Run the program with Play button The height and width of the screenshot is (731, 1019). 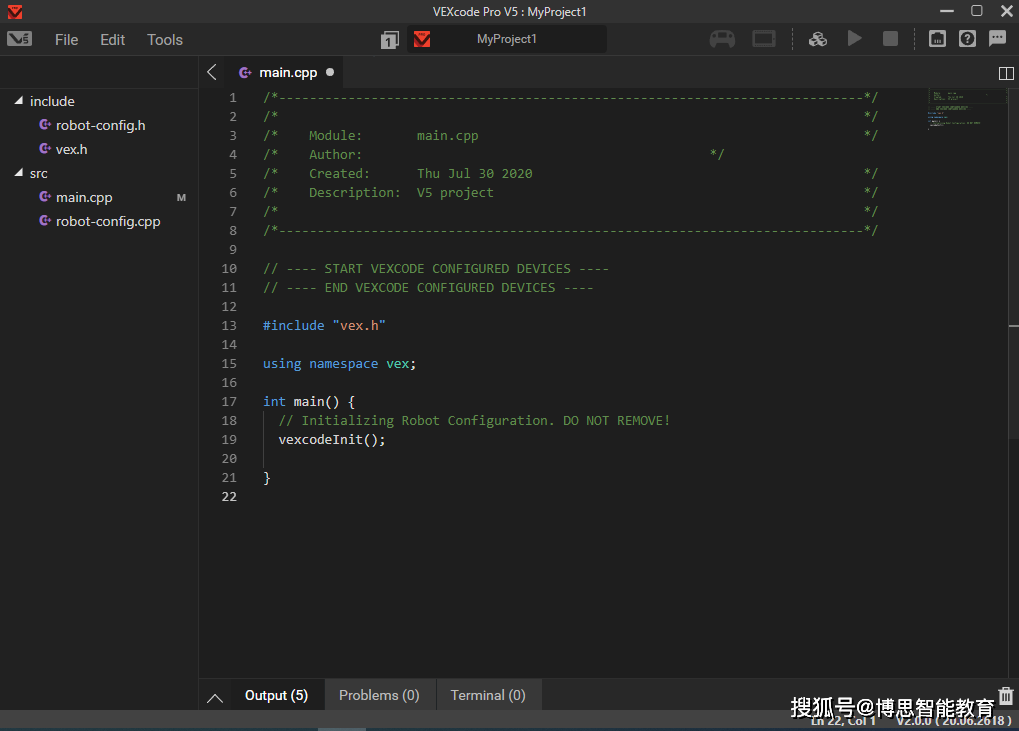(x=854, y=39)
